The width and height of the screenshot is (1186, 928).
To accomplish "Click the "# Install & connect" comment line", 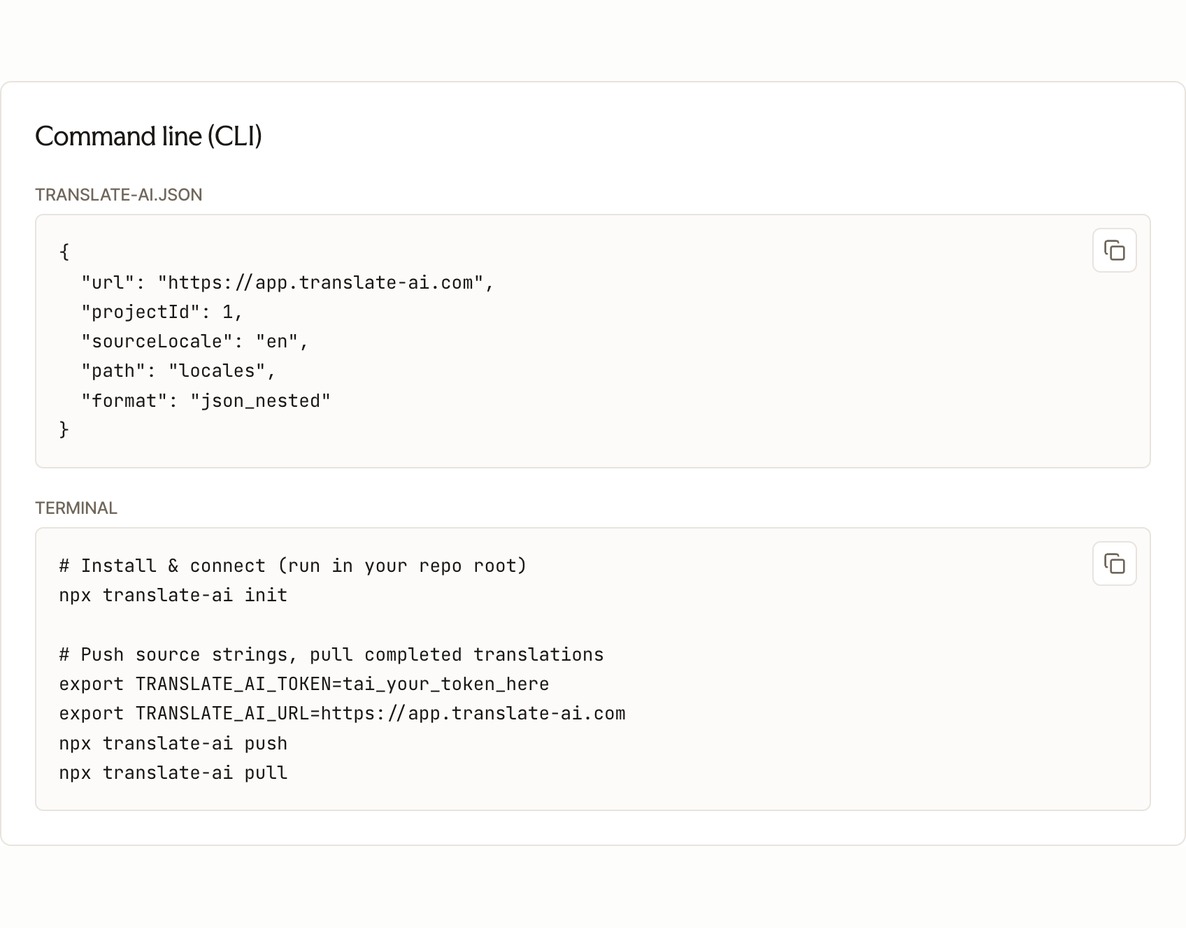I will point(293,566).
